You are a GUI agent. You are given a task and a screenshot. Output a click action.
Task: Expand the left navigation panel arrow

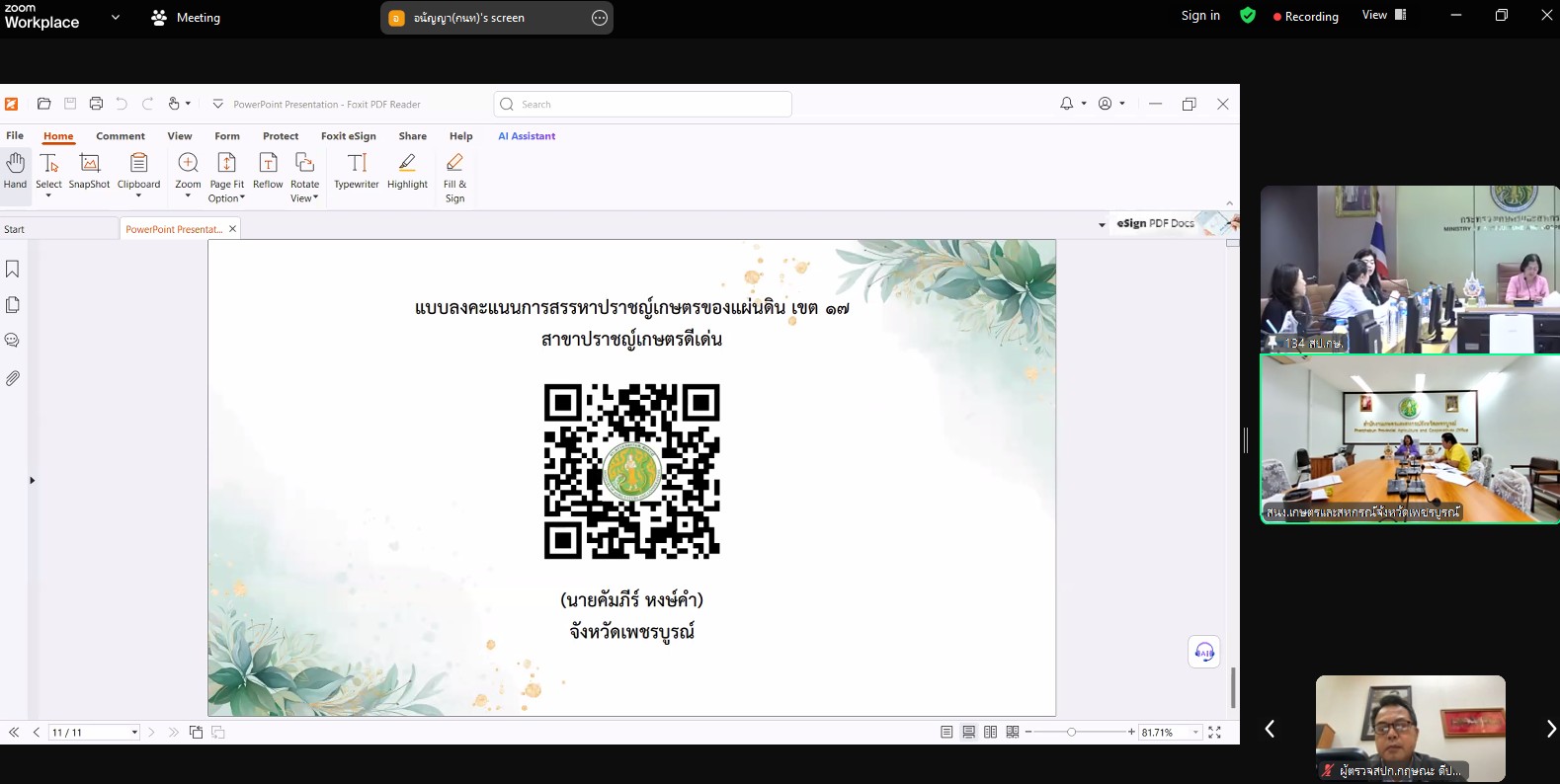click(x=32, y=481)
